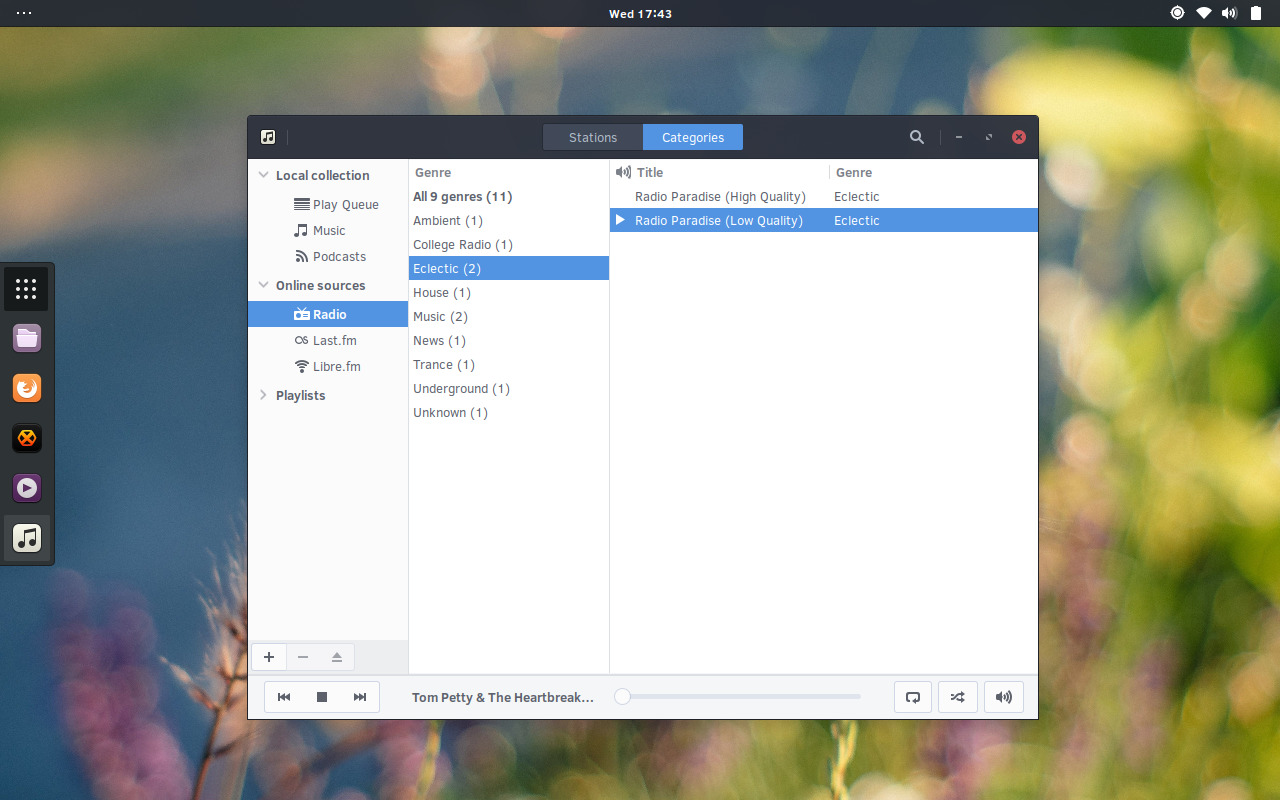Select the Trance (1) genre
The image size is (1280, 800).
pos(509,364)
